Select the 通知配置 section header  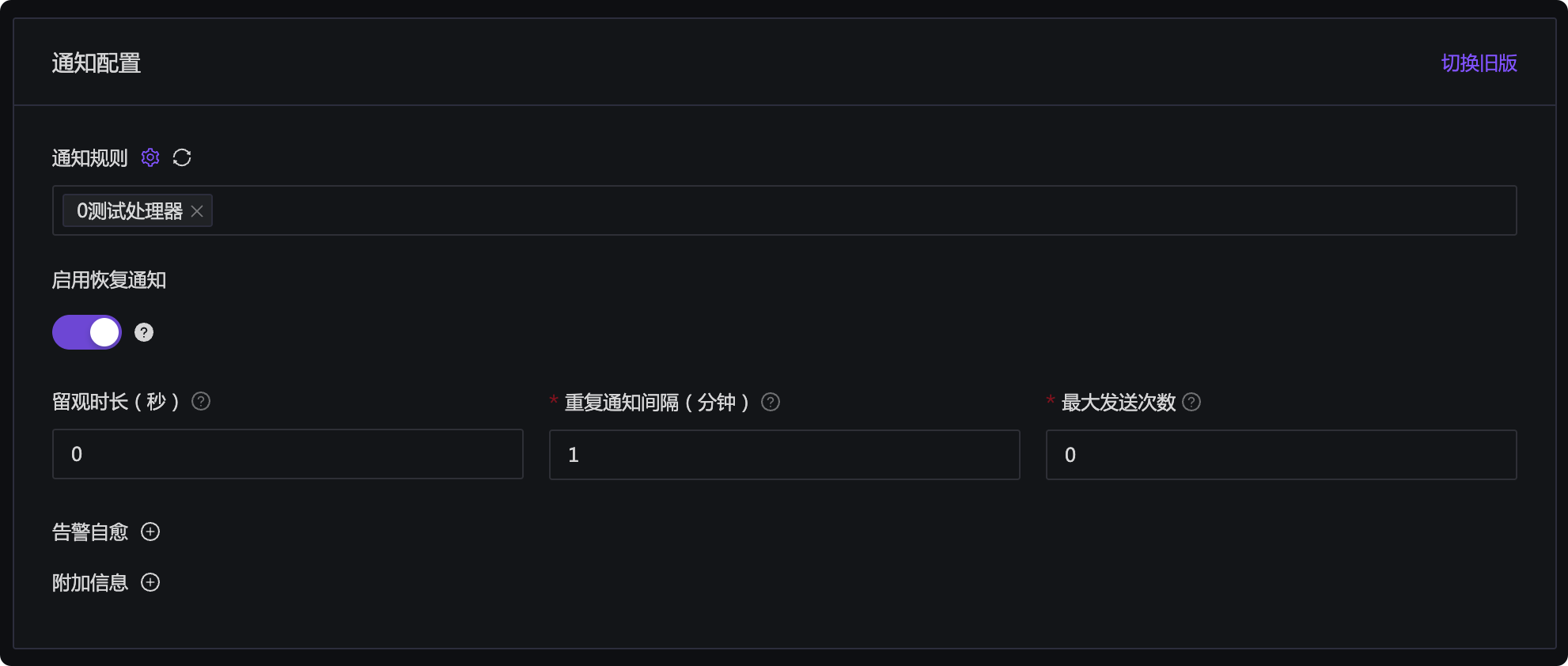96,63
